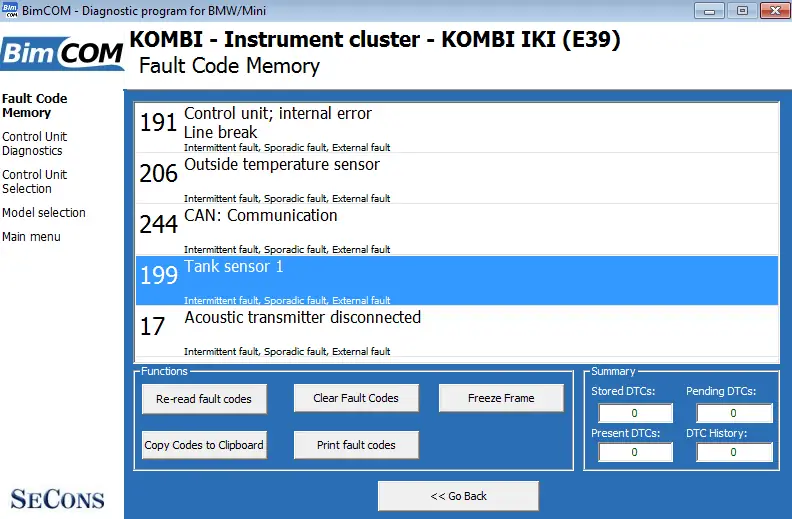Select fault 17 Acoustic transmitter disconnected
The image size is (792, 519).
point(457,332)
